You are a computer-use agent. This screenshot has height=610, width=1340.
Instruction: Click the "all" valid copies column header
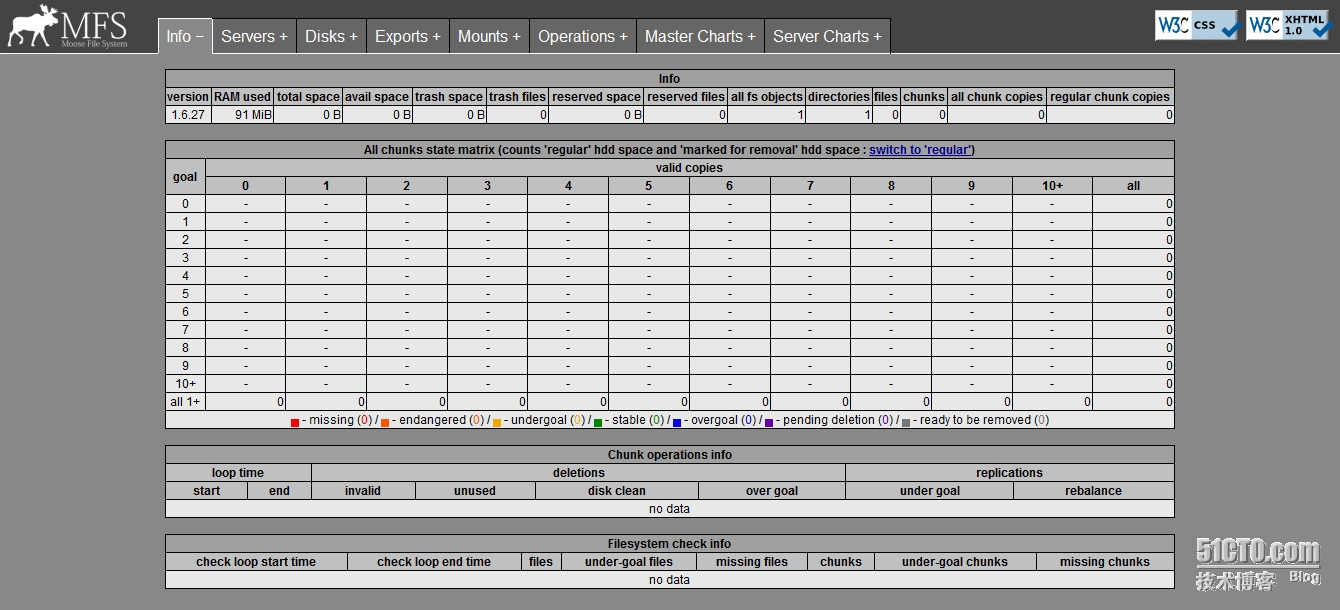[1133, 186]
